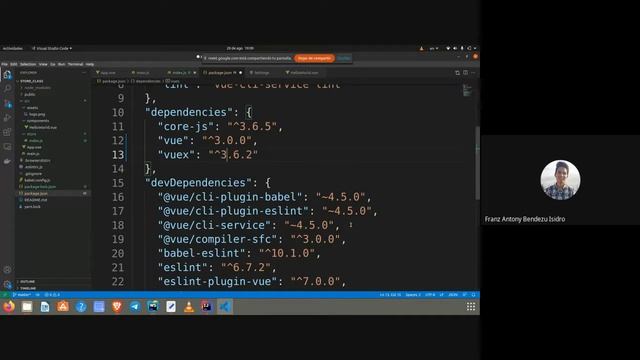The width and height of the screenshot is (640, 360).
Task: Collapse the store folder
Action: pos(30,134)
